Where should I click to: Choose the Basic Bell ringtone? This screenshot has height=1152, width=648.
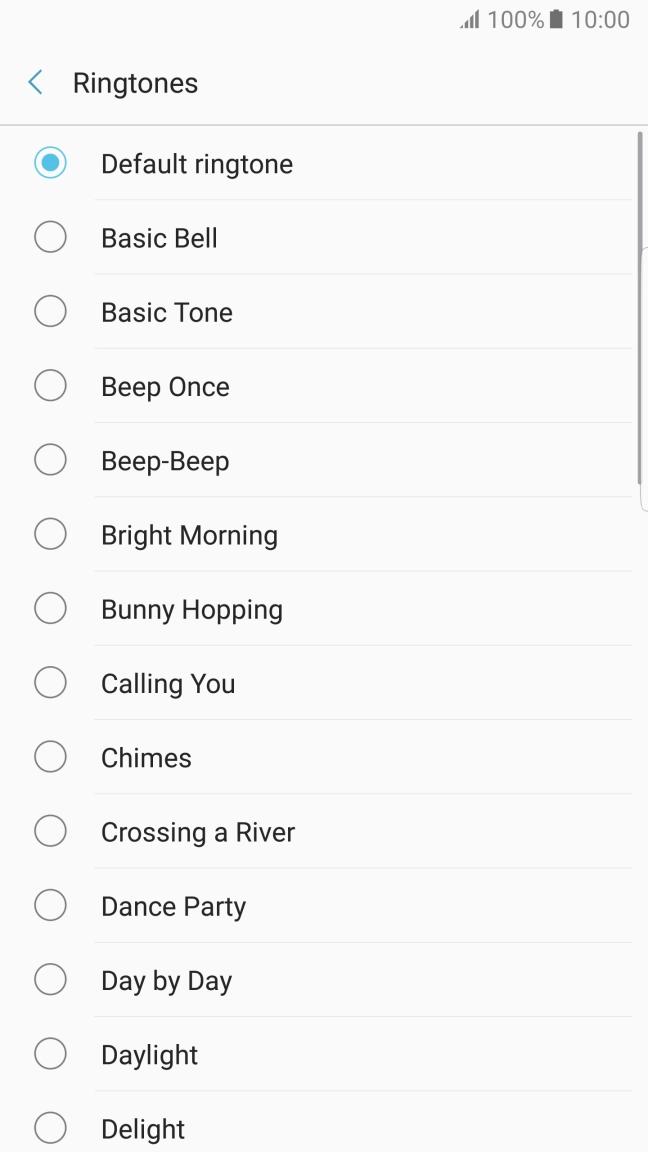click(x=158, y=237)
